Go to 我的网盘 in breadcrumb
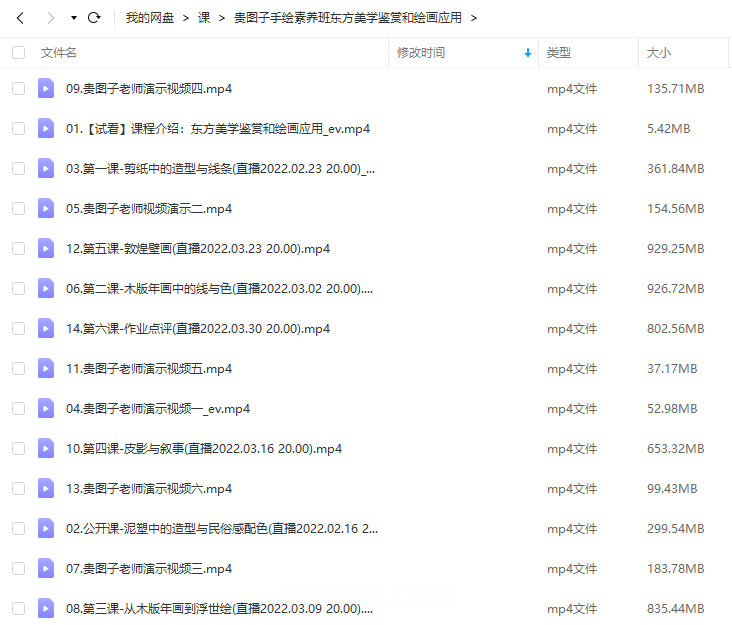Screen dimensions: 732x625 (148, 18)
